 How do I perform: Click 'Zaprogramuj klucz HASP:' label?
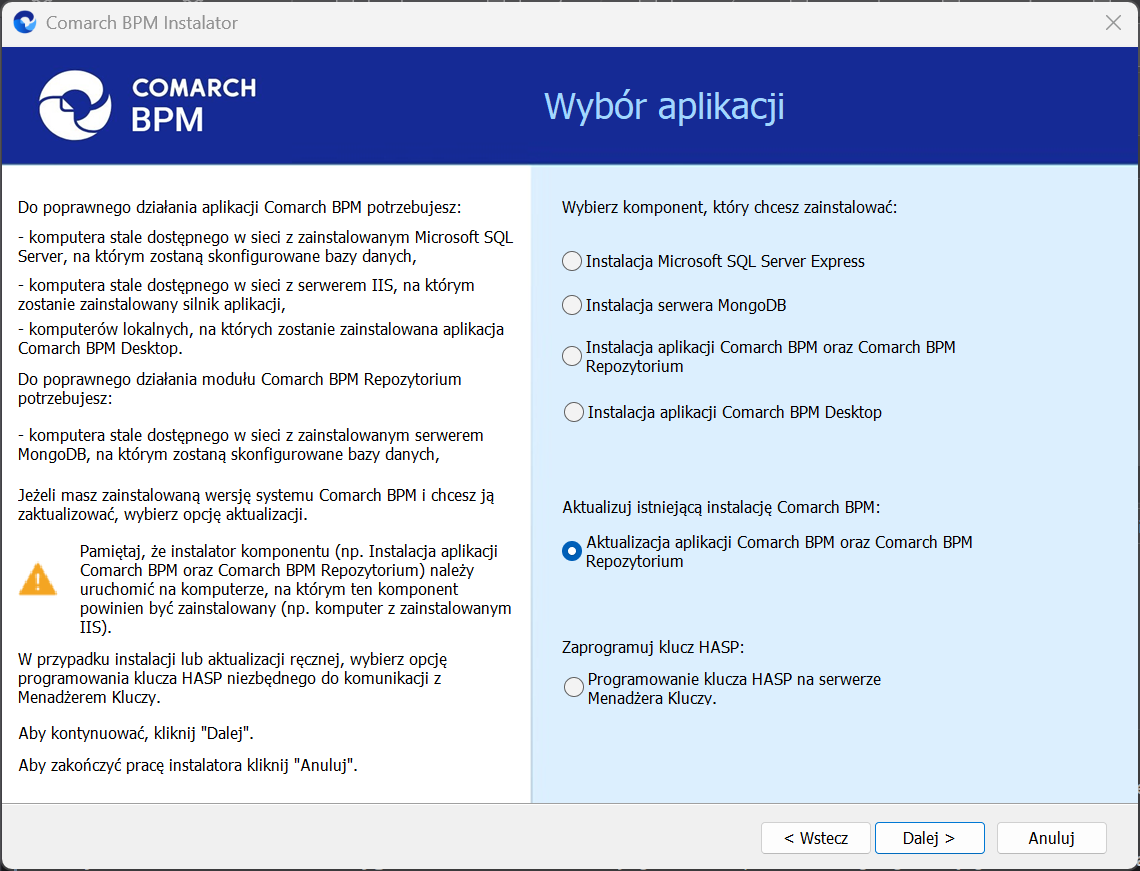click(653, 647)
